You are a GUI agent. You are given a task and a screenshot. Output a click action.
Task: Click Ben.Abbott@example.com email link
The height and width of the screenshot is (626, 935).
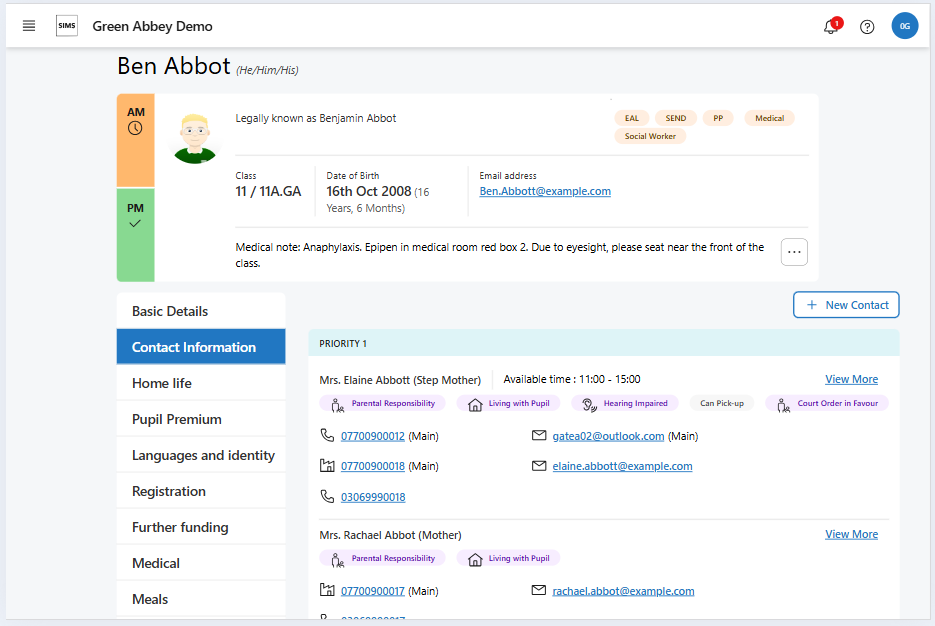(x=545, y=191)
